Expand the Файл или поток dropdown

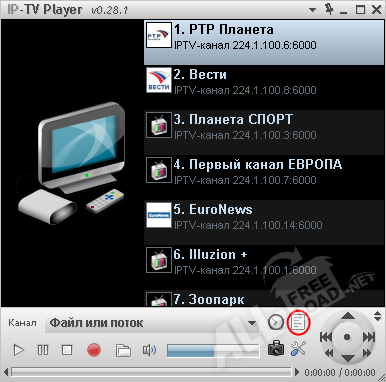tap(252, 323)
